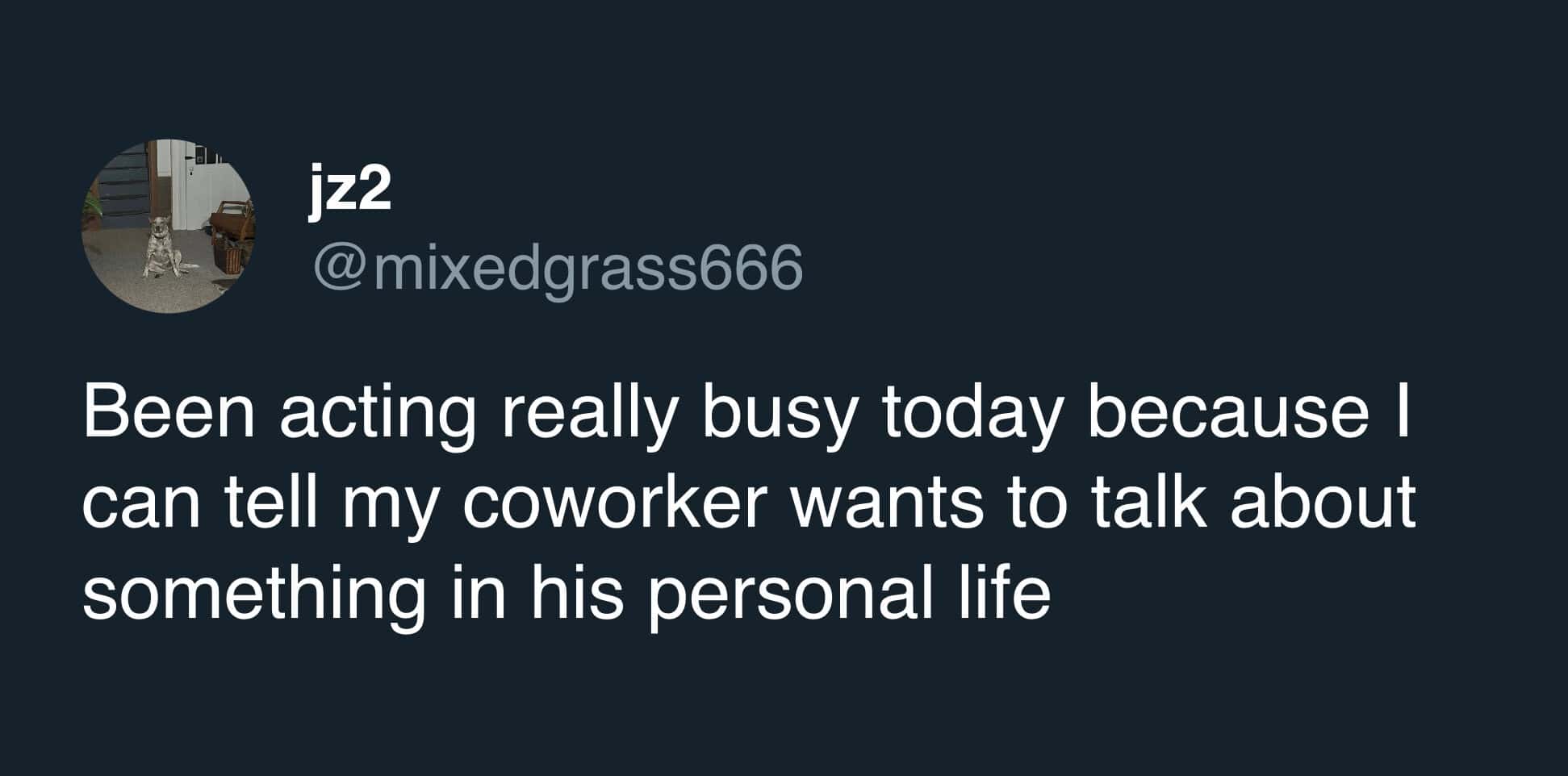This screenshot has height=776, width=1568.
Task: Click the word 'acting' in the first line
Action: (x=378, y=416)
